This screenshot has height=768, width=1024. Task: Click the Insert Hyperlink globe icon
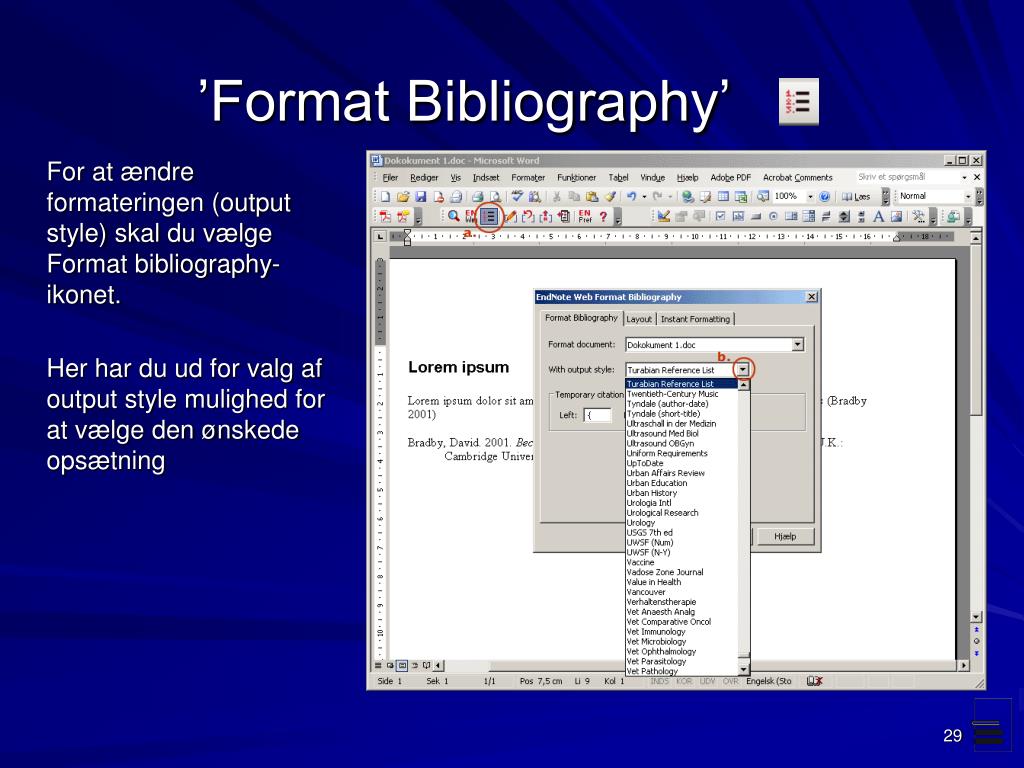coord(688,196)
